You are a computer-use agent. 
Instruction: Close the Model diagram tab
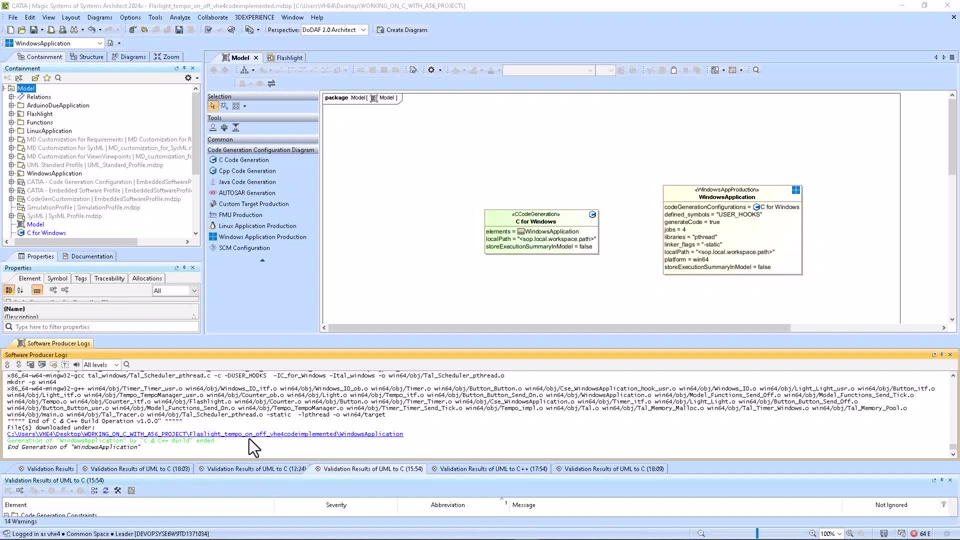[x=256, y=58]
